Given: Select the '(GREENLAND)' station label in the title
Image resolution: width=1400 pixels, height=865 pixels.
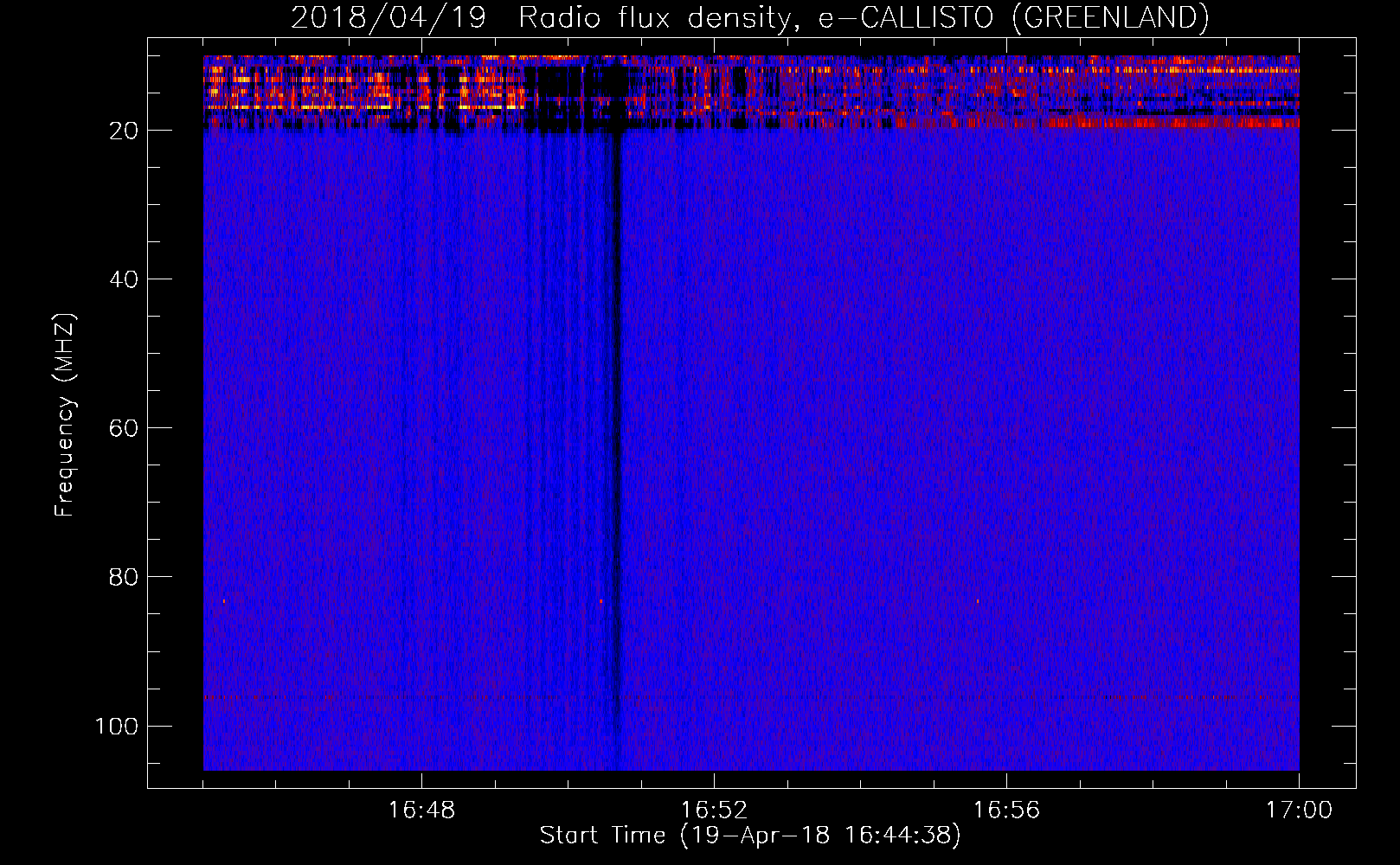Looking at the screenshot, I should tap(1110, 17).
